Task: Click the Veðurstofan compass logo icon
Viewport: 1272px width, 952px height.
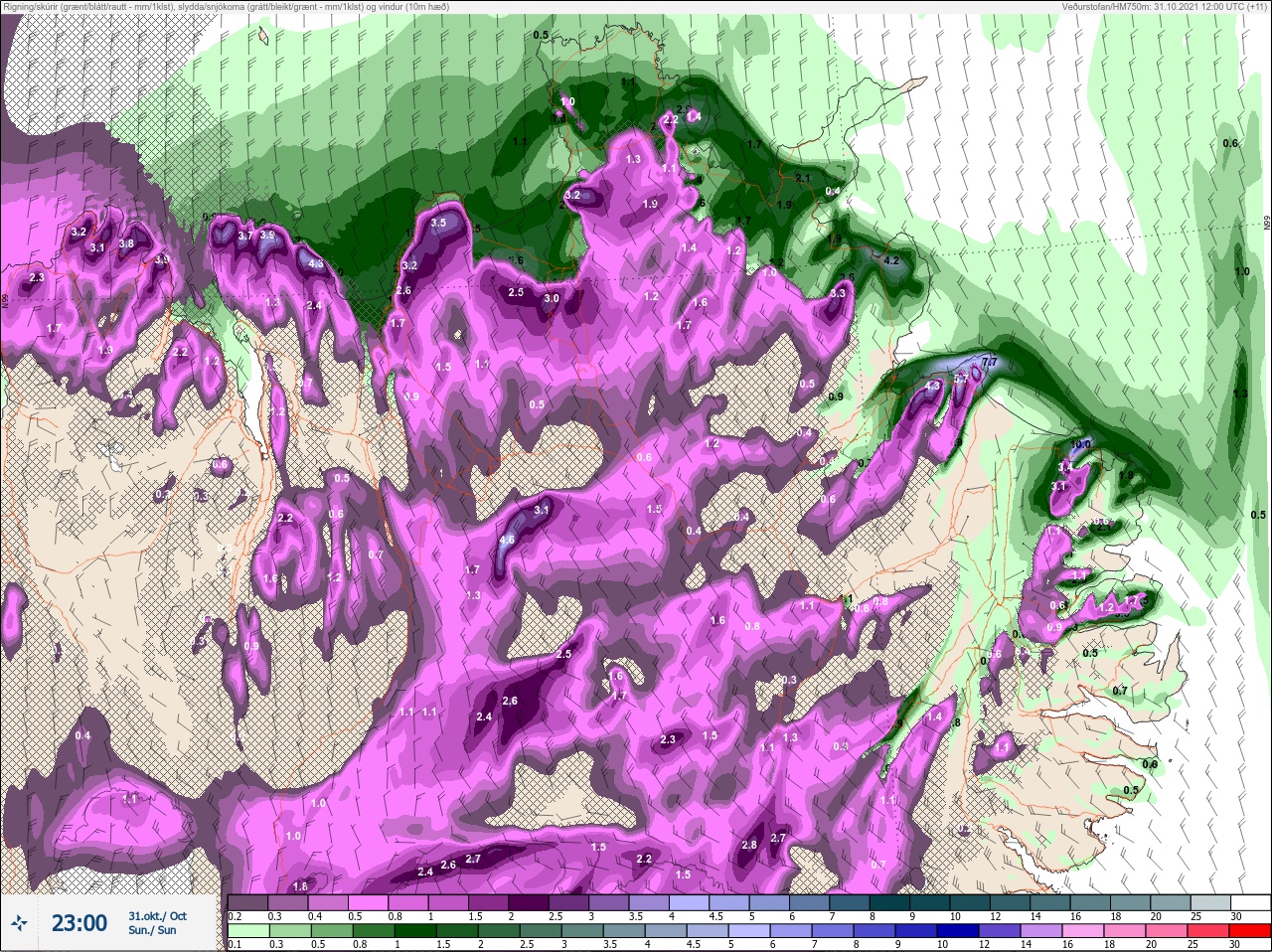Action: click(x=20, y=924)
